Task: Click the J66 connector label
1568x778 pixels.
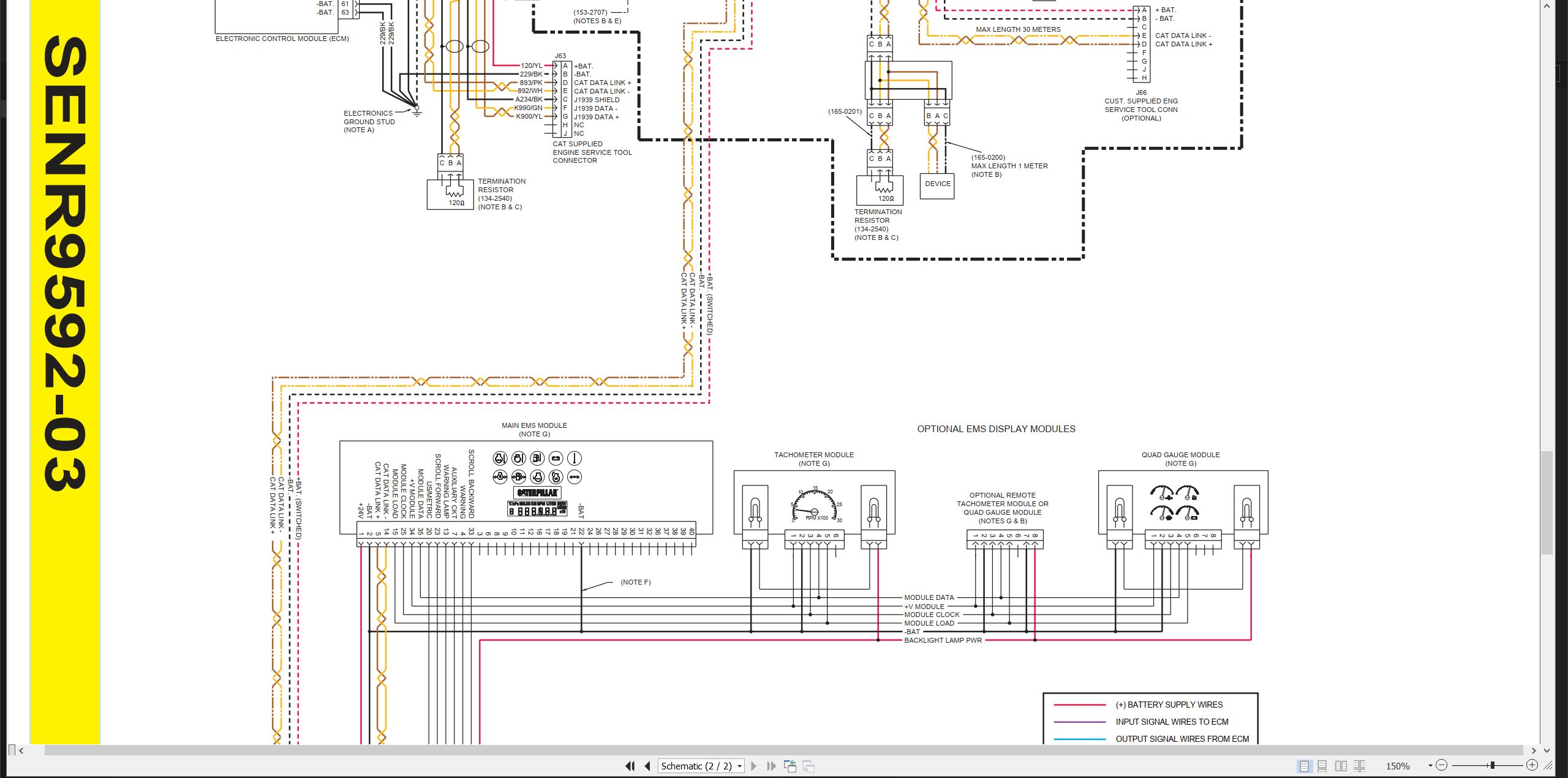Action: 1141,92
